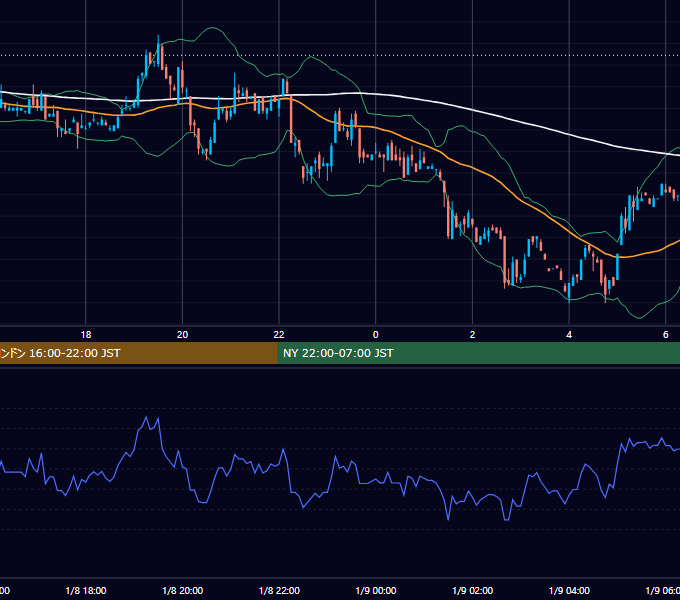Click the "1/9 00:00" date label
The width and height of the screenshot is (680, 600).
pos(376,591)
